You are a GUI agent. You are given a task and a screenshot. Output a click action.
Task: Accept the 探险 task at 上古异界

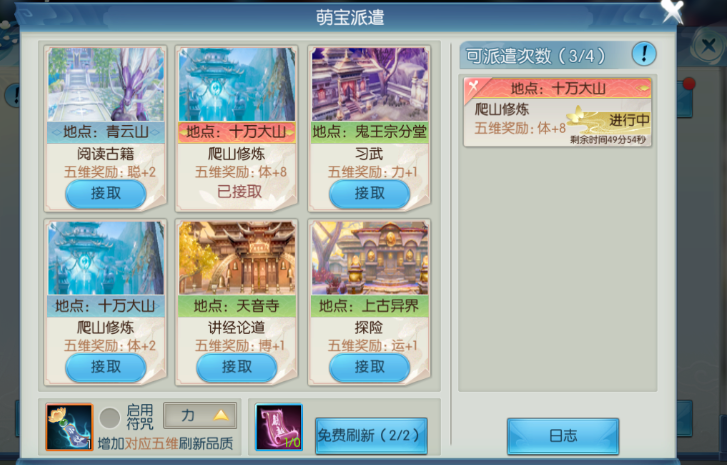click(x=370, y=367)
